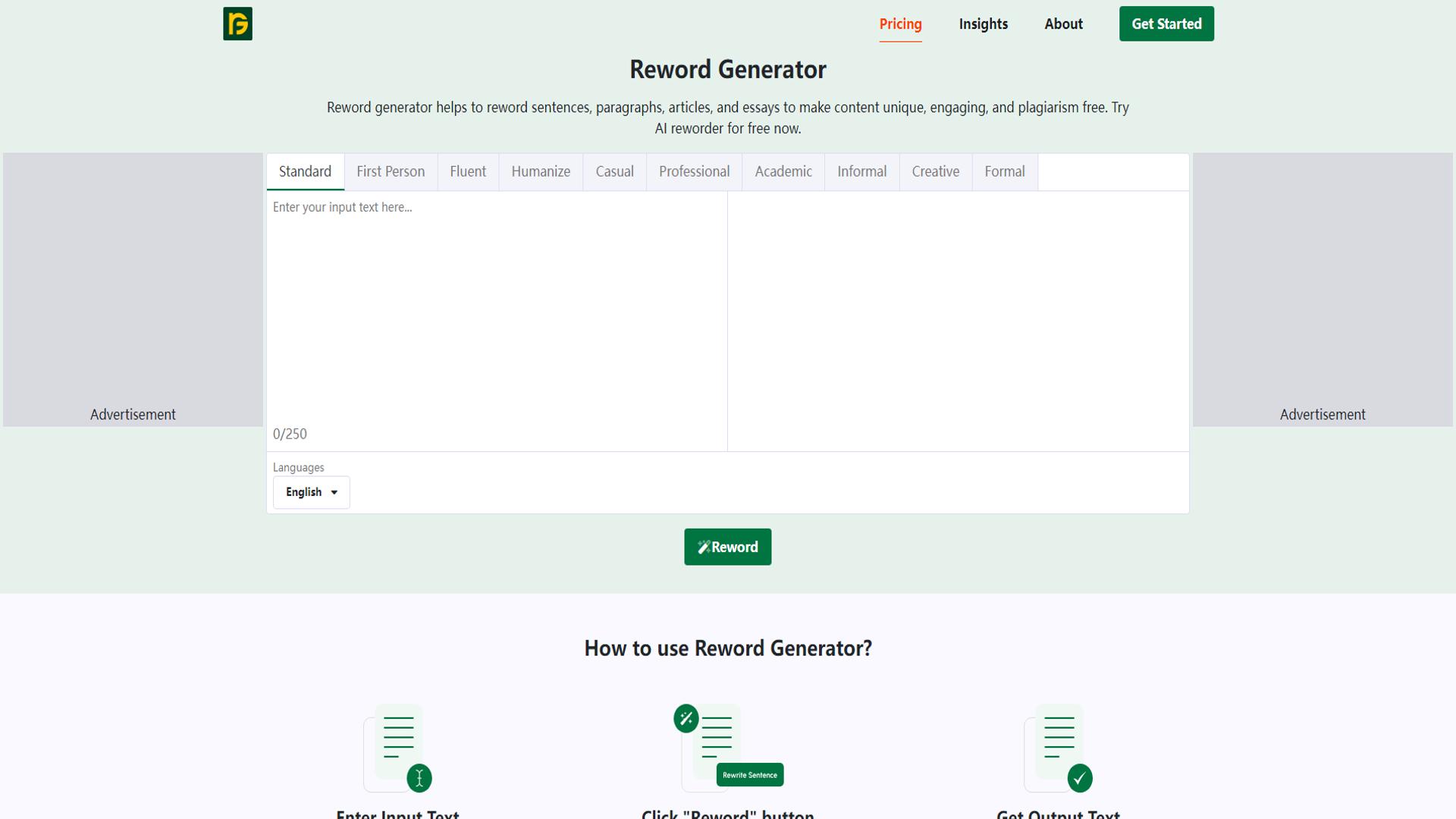Viewport: 1456px width, 819px height.
Task: Click the green checkmark badge on output illustration
Action: coord(1080,777)
